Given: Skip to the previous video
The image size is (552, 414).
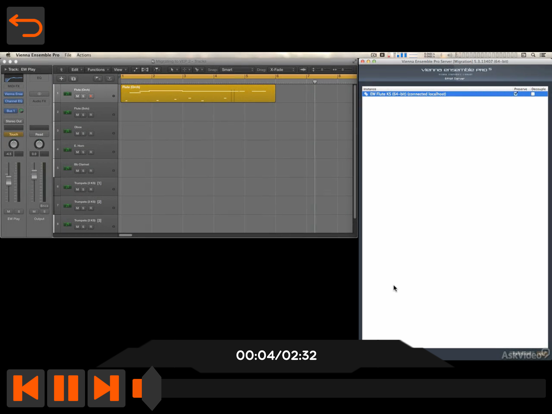Looking at the screenshot, I should 26,388.
